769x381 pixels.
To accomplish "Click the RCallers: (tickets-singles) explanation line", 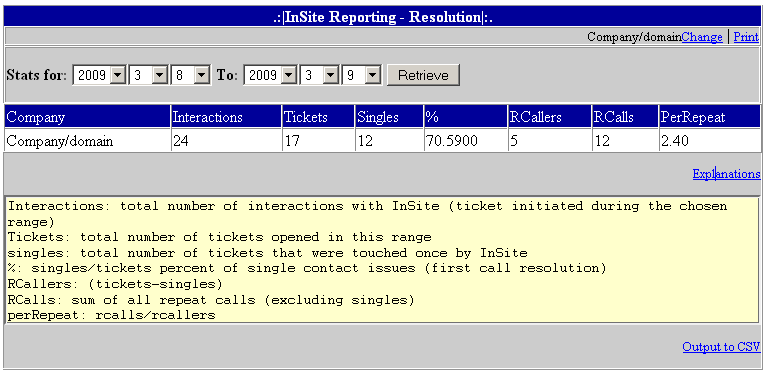I will tap(115, 284).
